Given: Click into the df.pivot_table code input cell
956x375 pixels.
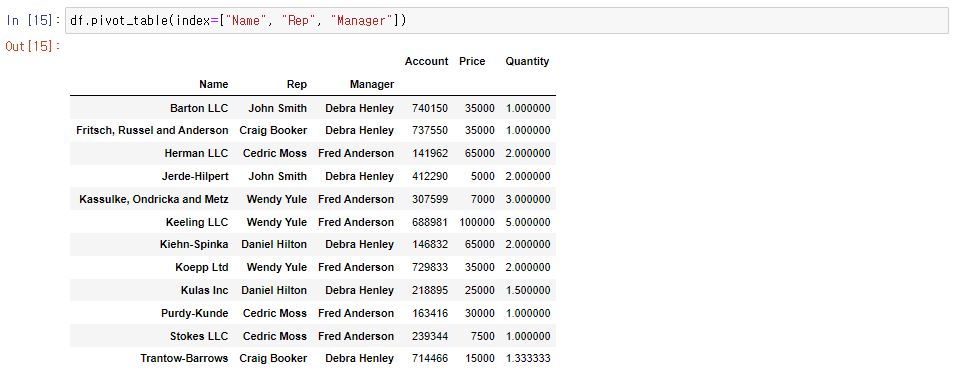Looking at the screenshot, I should (506, 21).
